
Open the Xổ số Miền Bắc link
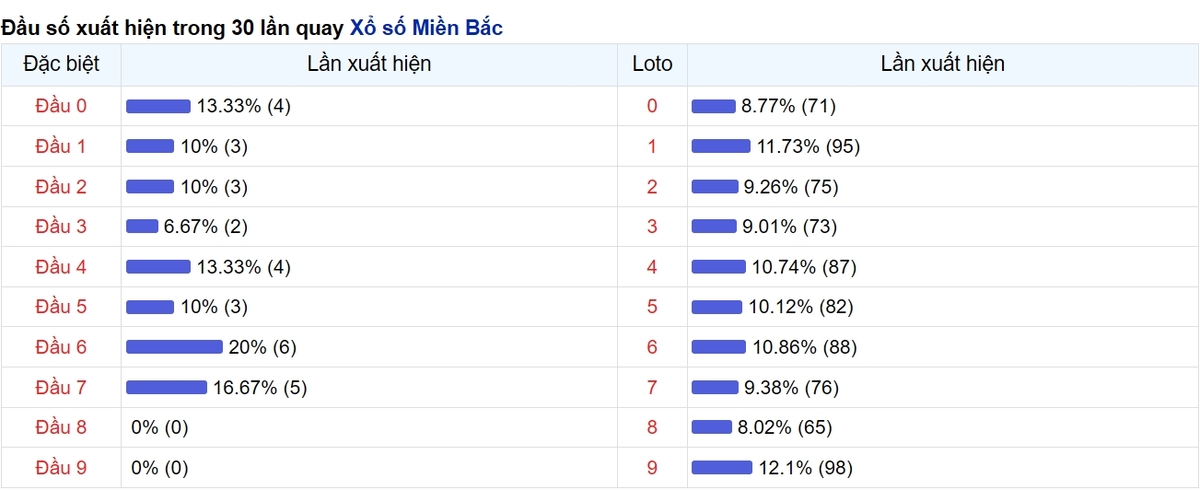[x=426, y=27]
